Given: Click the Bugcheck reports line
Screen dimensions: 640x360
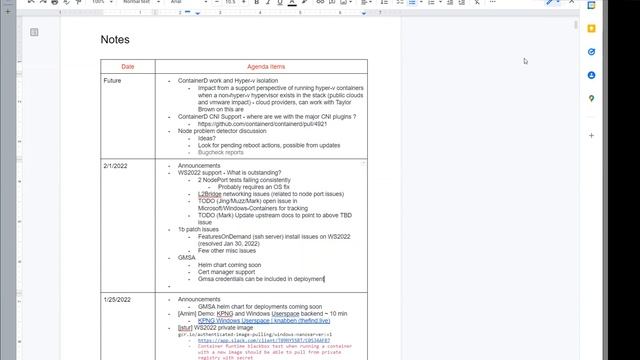Looking at the screenshot, I should [x=220, y=152].
